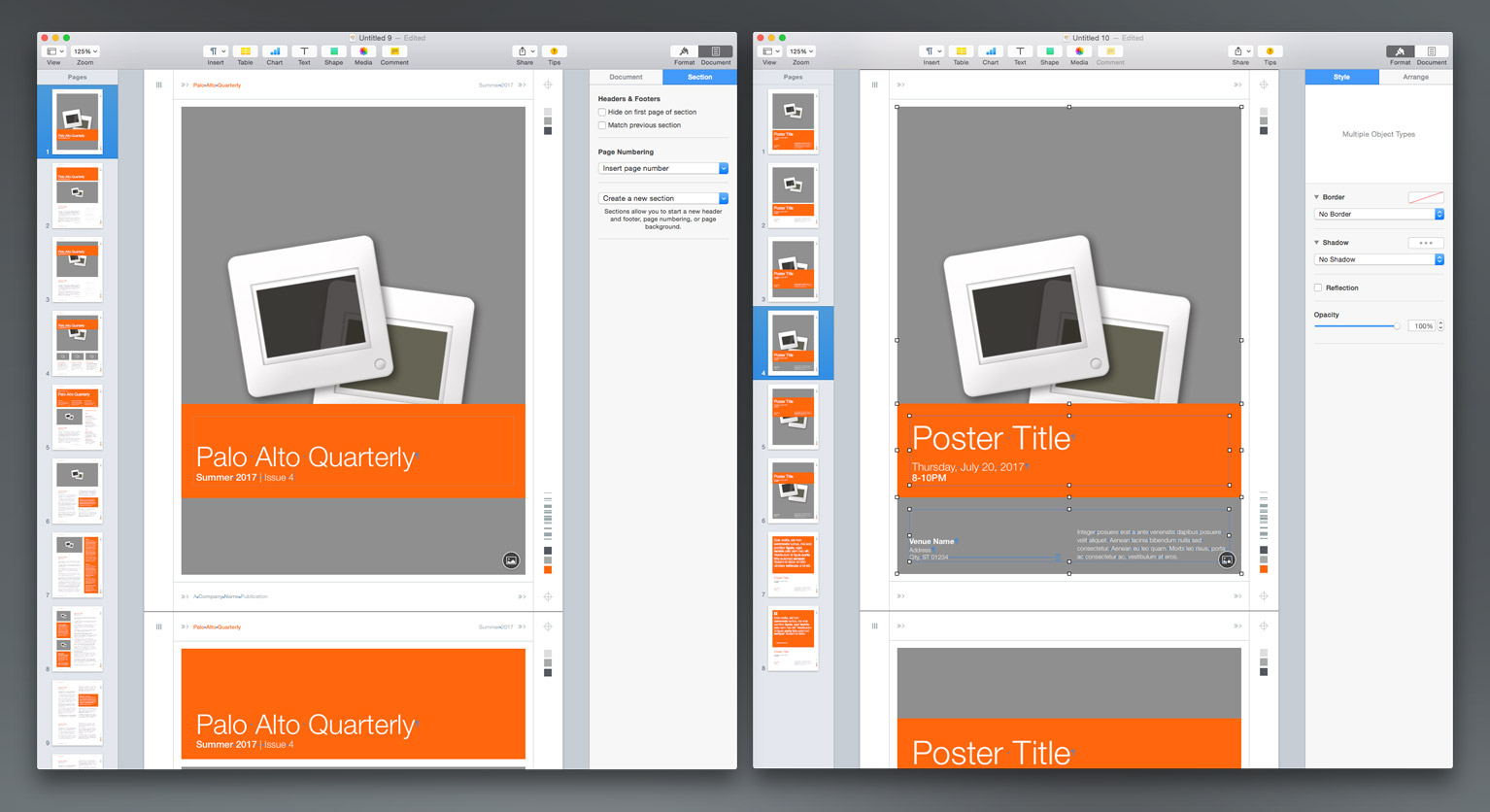Click Create a new section button
The width and height of the screenshot is (1490, 812).
tap(662, 198)
